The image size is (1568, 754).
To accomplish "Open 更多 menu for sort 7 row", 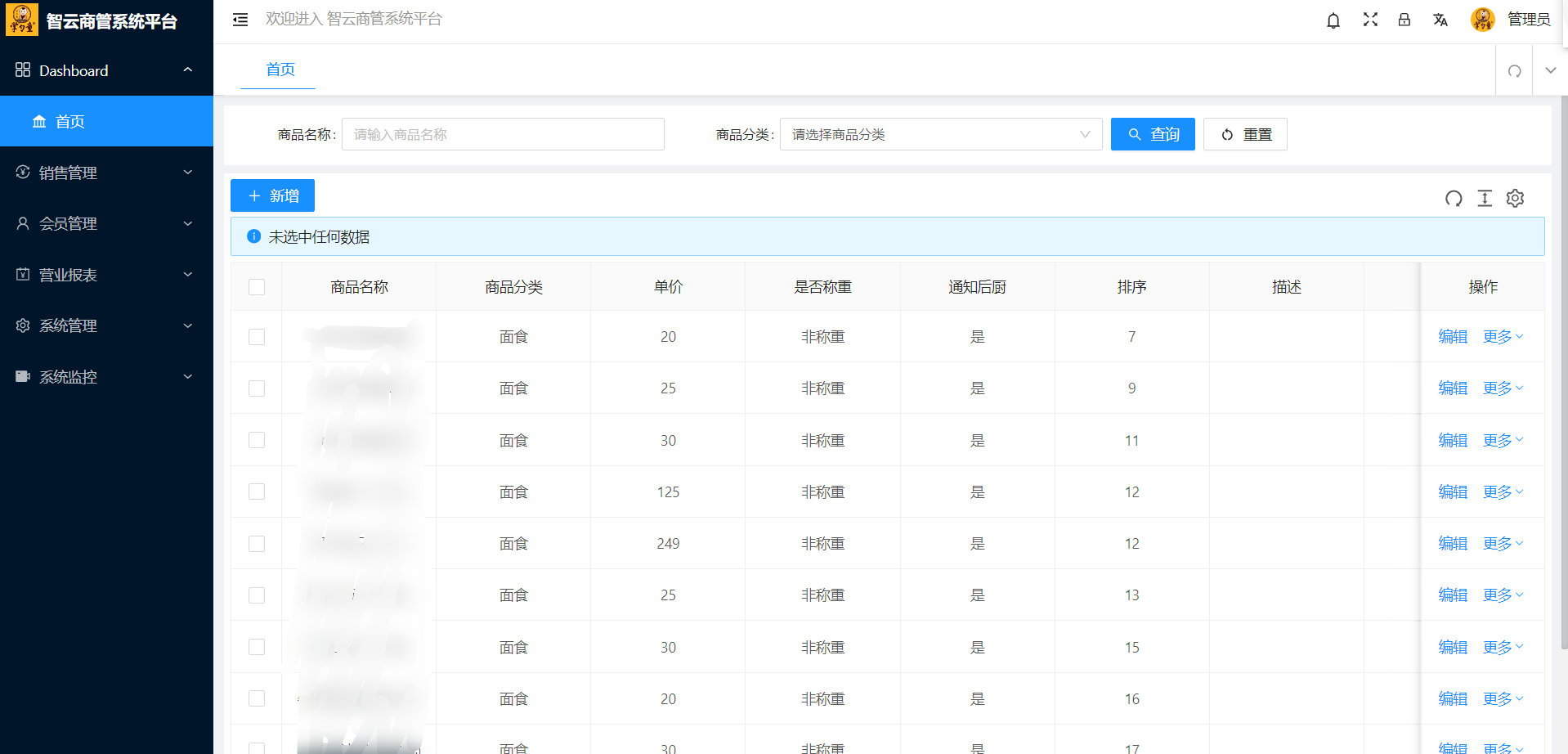I will click(1503, 337).
